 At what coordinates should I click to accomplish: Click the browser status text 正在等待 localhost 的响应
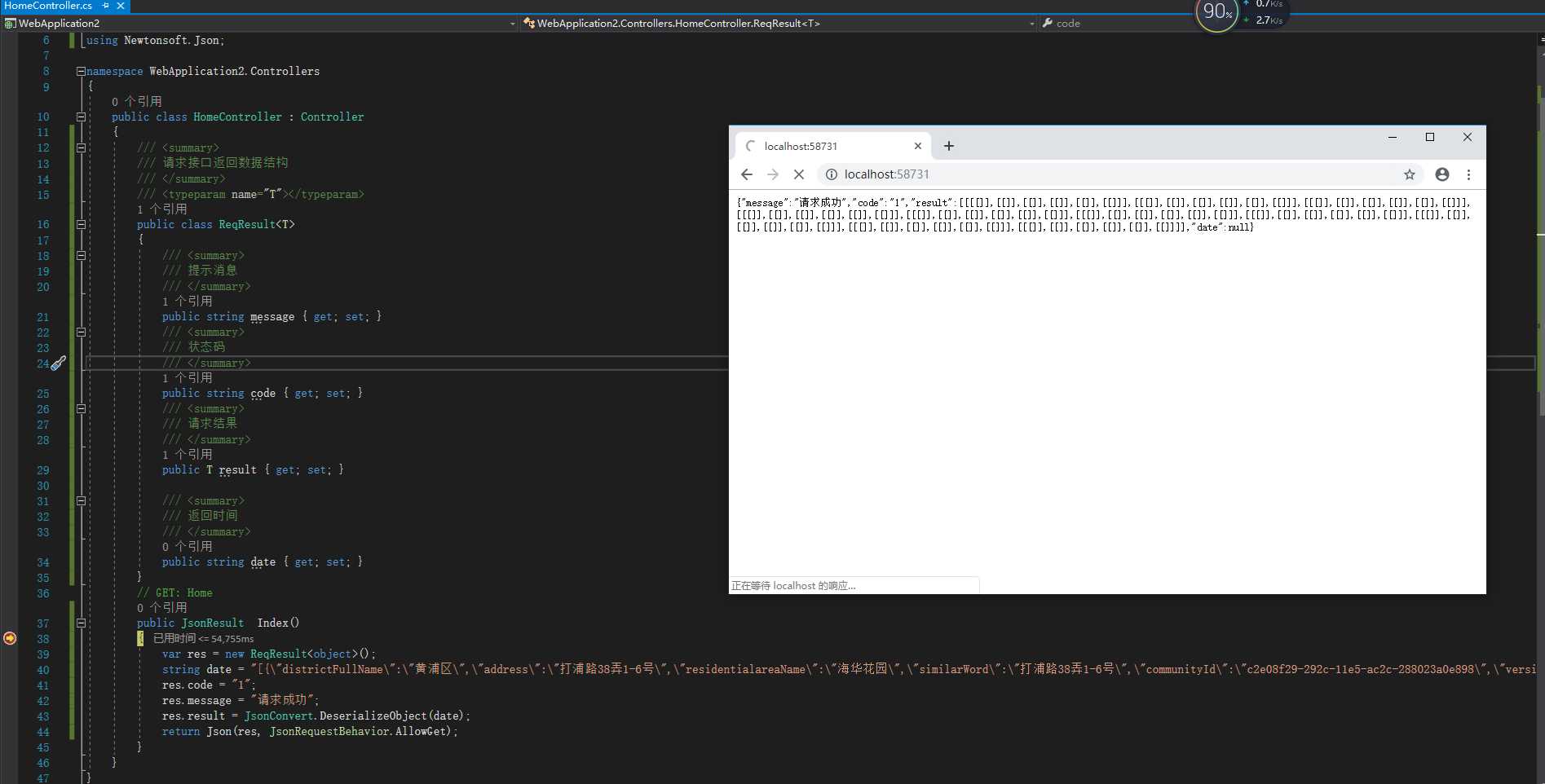(793, 586)
